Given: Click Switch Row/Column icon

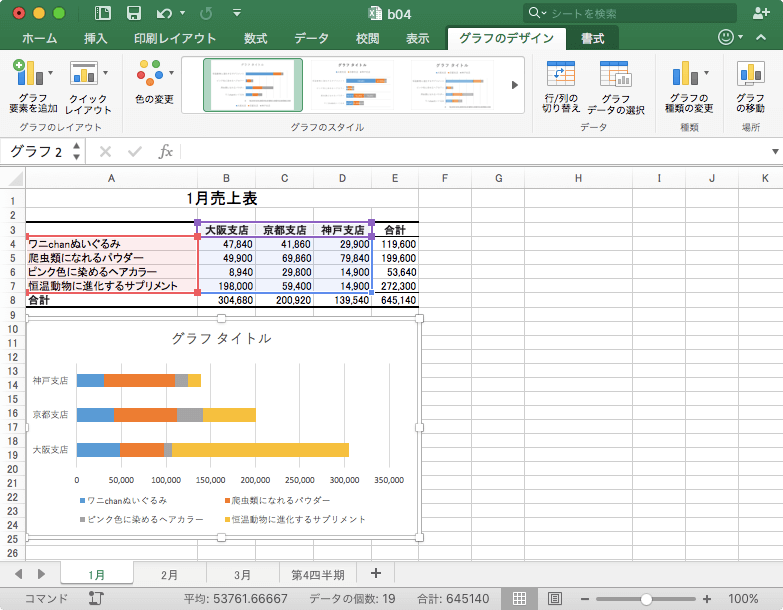Looking at the screenshot, I should 560,73.
